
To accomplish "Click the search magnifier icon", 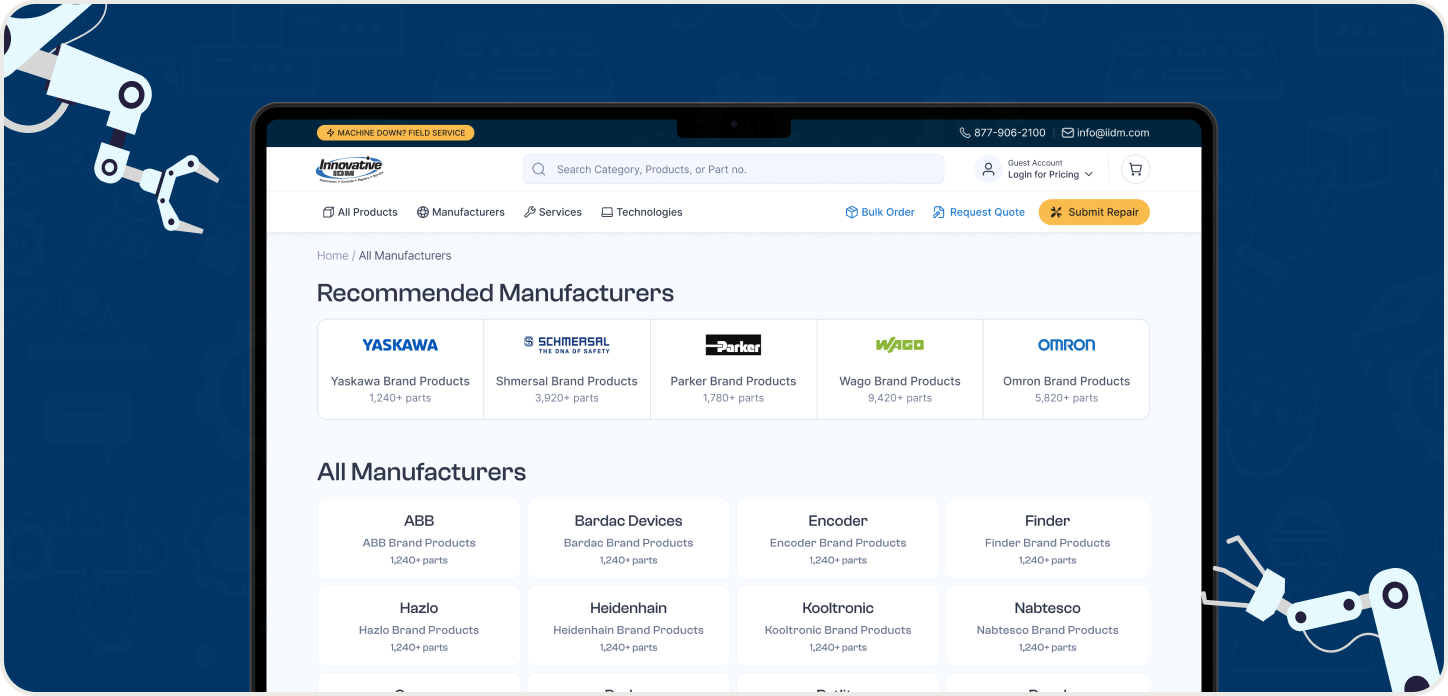I will click(539, 170).
